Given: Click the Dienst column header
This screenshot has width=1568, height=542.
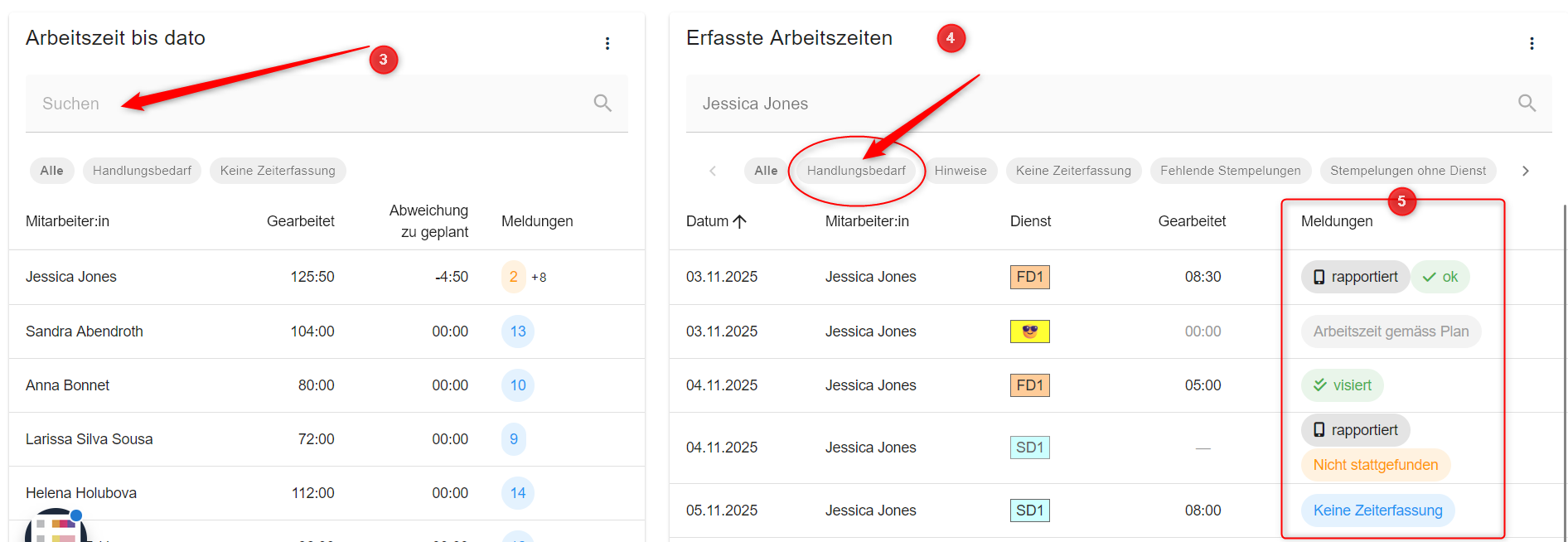Looking at the screenshot, I should click(1030, 221).
